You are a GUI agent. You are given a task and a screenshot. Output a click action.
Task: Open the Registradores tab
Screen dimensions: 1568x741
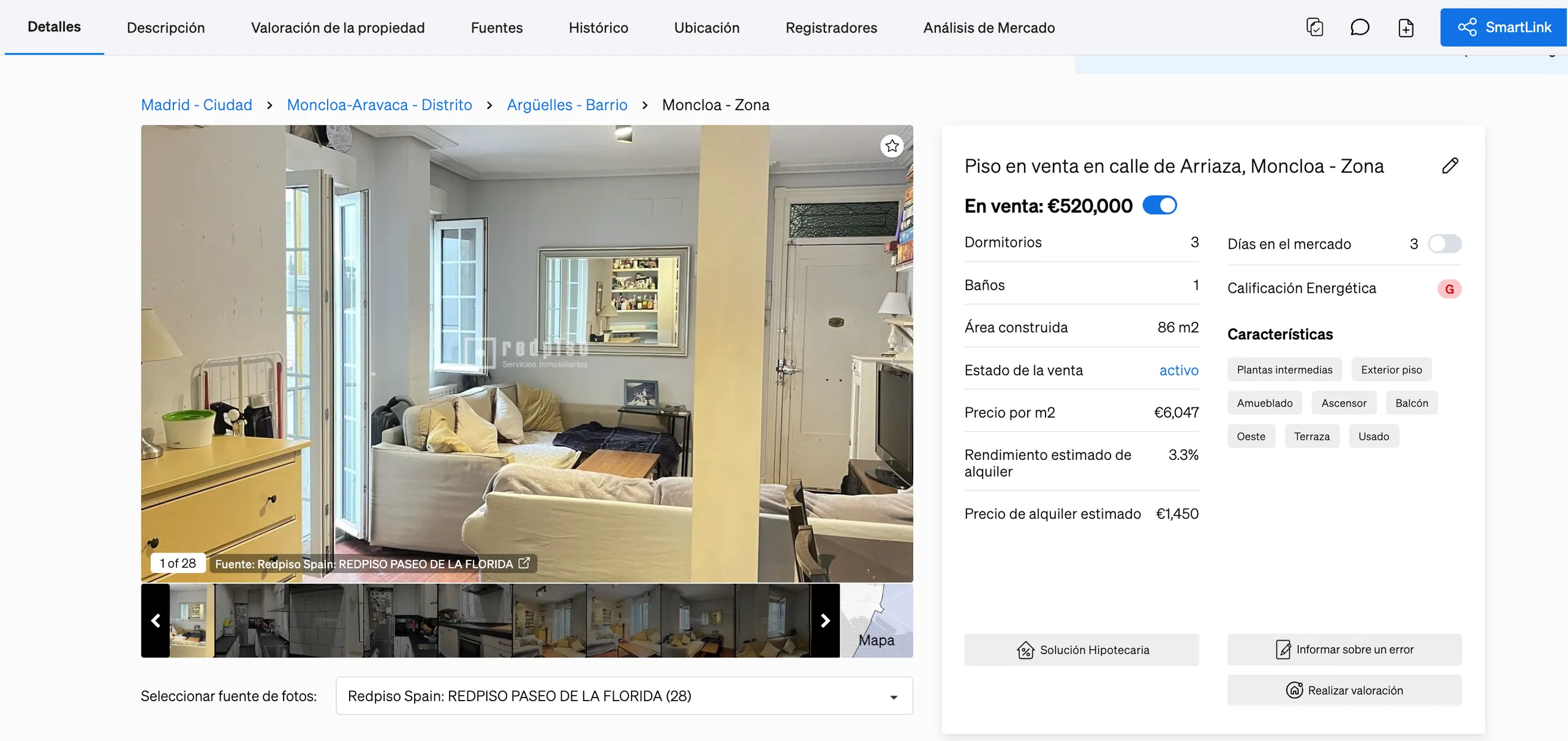coord(831,28)
